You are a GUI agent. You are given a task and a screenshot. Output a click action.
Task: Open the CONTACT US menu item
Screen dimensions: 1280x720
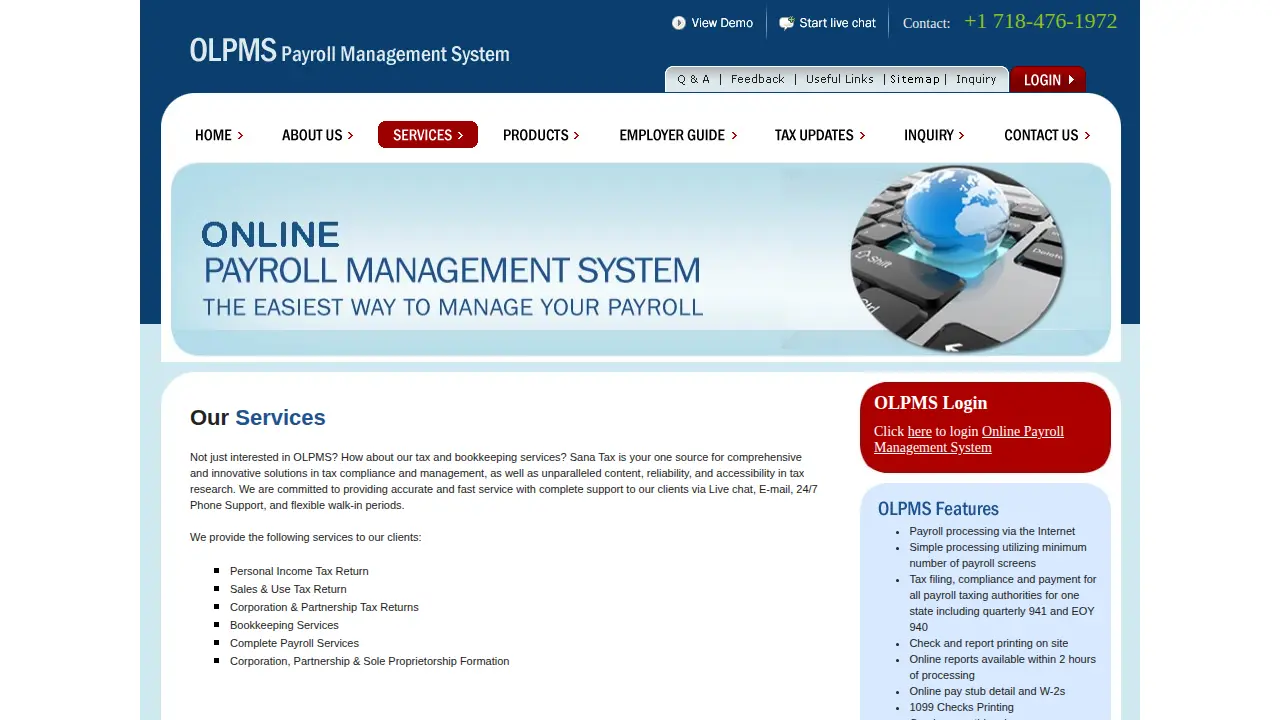pos(1047,135)
